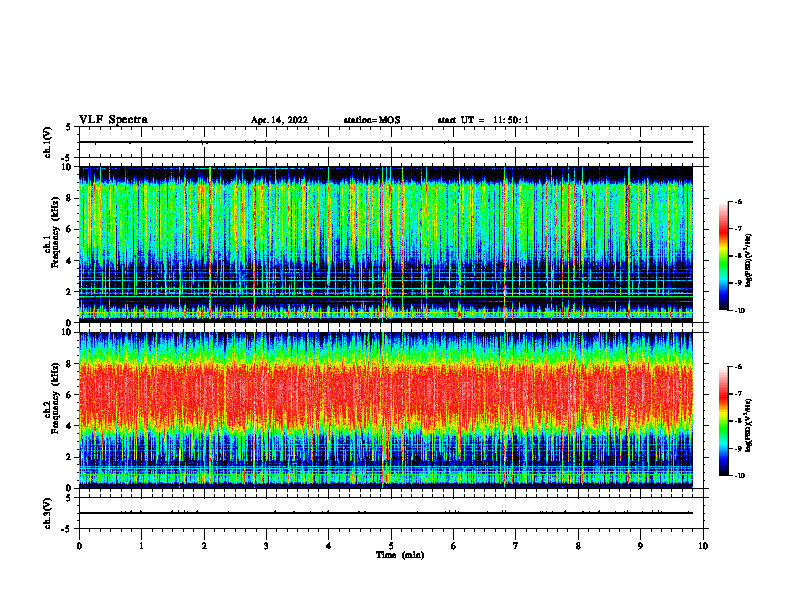Click the "VLF Spectra" title text

click(113, 120)
